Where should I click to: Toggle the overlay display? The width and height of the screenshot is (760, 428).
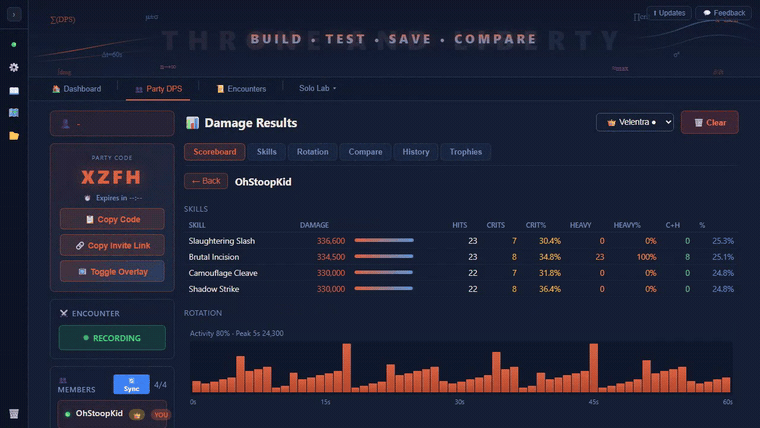click(112, 271)
